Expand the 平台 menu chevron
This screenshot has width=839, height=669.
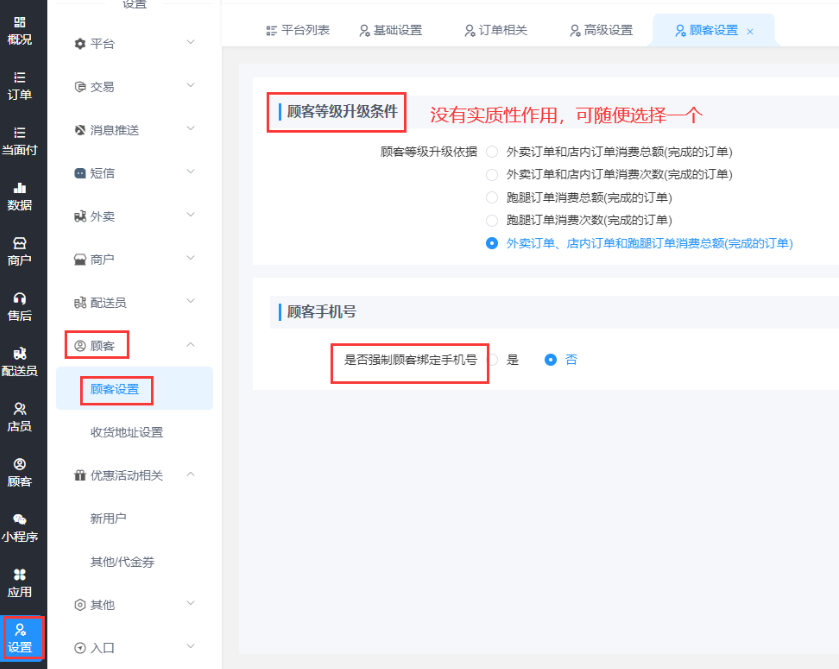click(190, 42)
